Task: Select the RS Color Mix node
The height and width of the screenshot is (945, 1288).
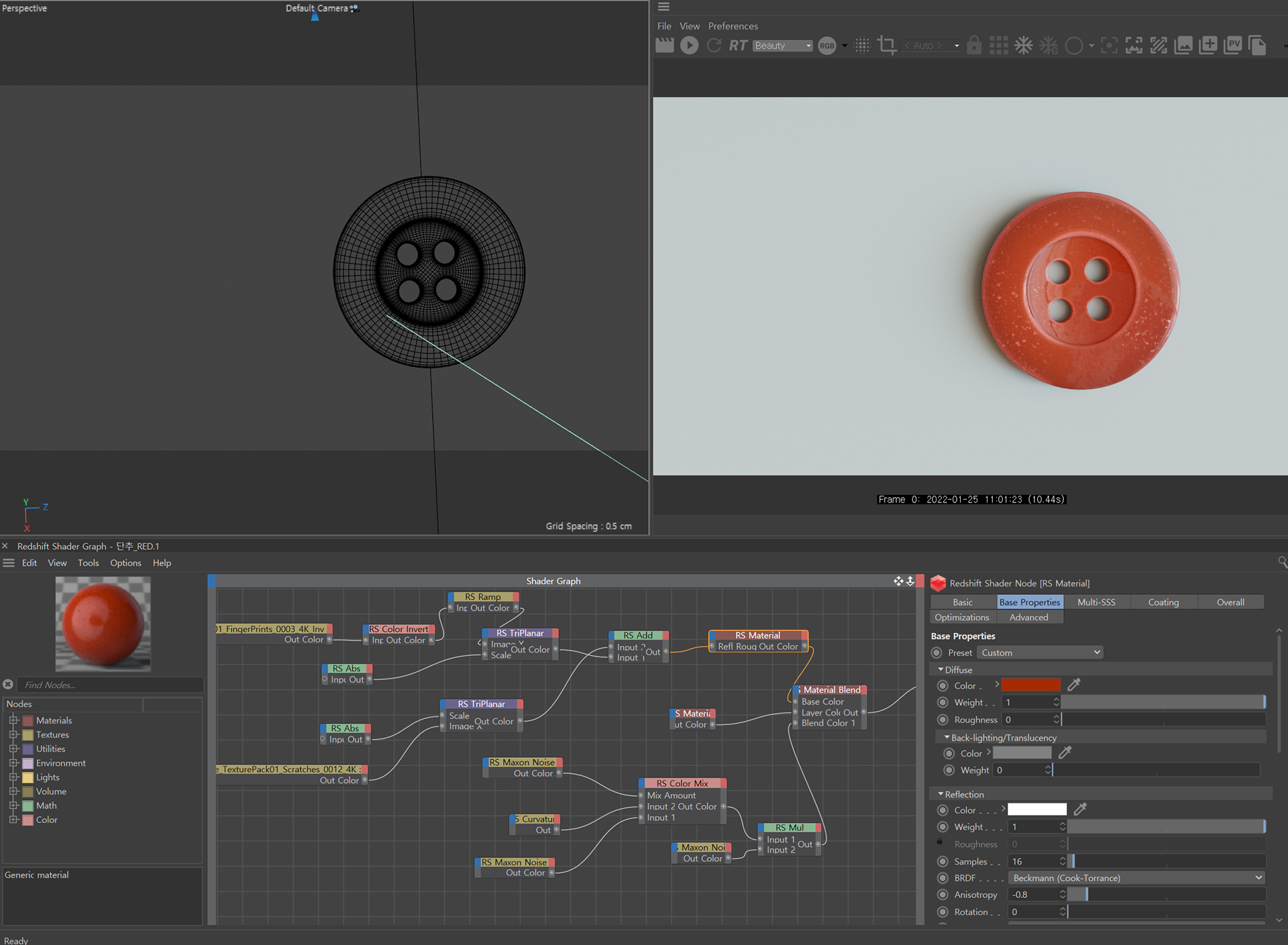Action: pos(682,783)
